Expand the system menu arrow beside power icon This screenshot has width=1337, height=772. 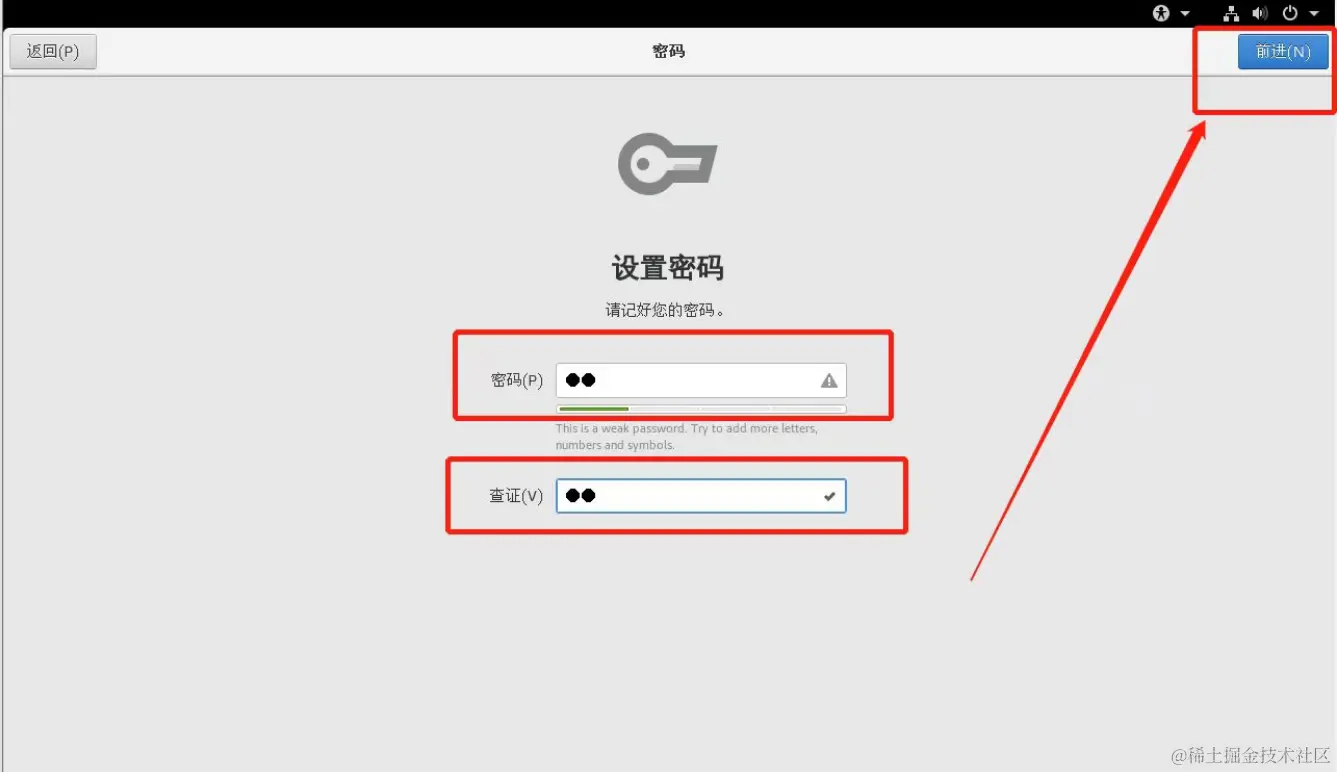click(1315, 14)
